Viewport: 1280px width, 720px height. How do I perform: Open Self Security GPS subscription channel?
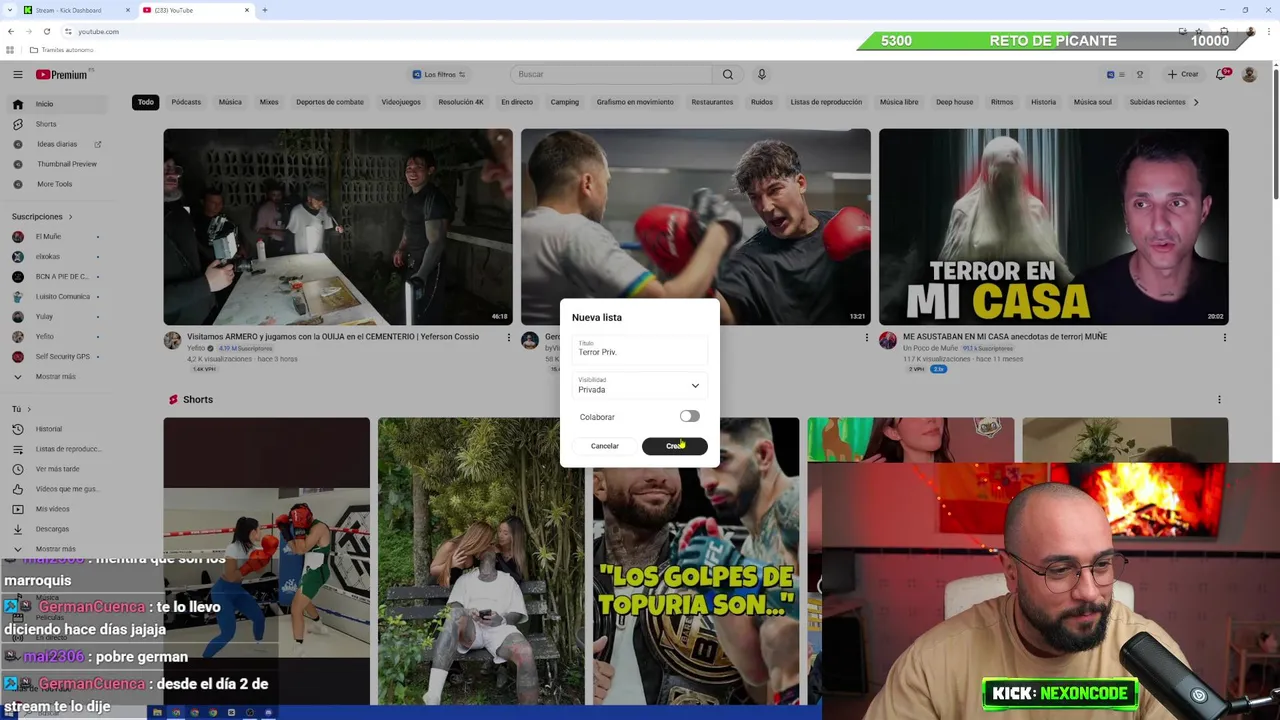pos(62,356)
